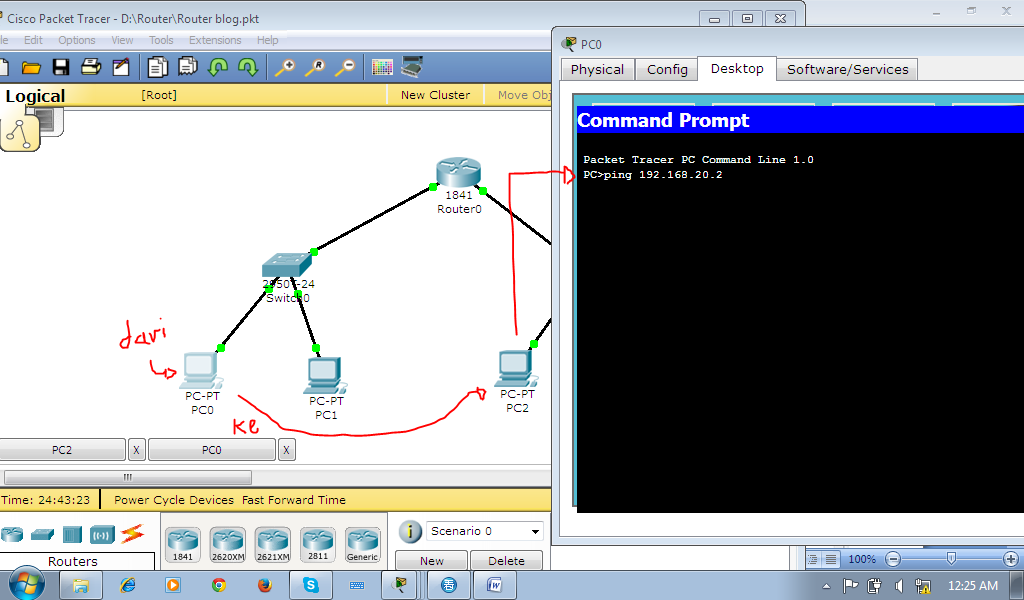Click the New Cluster button

click(434, 94)
